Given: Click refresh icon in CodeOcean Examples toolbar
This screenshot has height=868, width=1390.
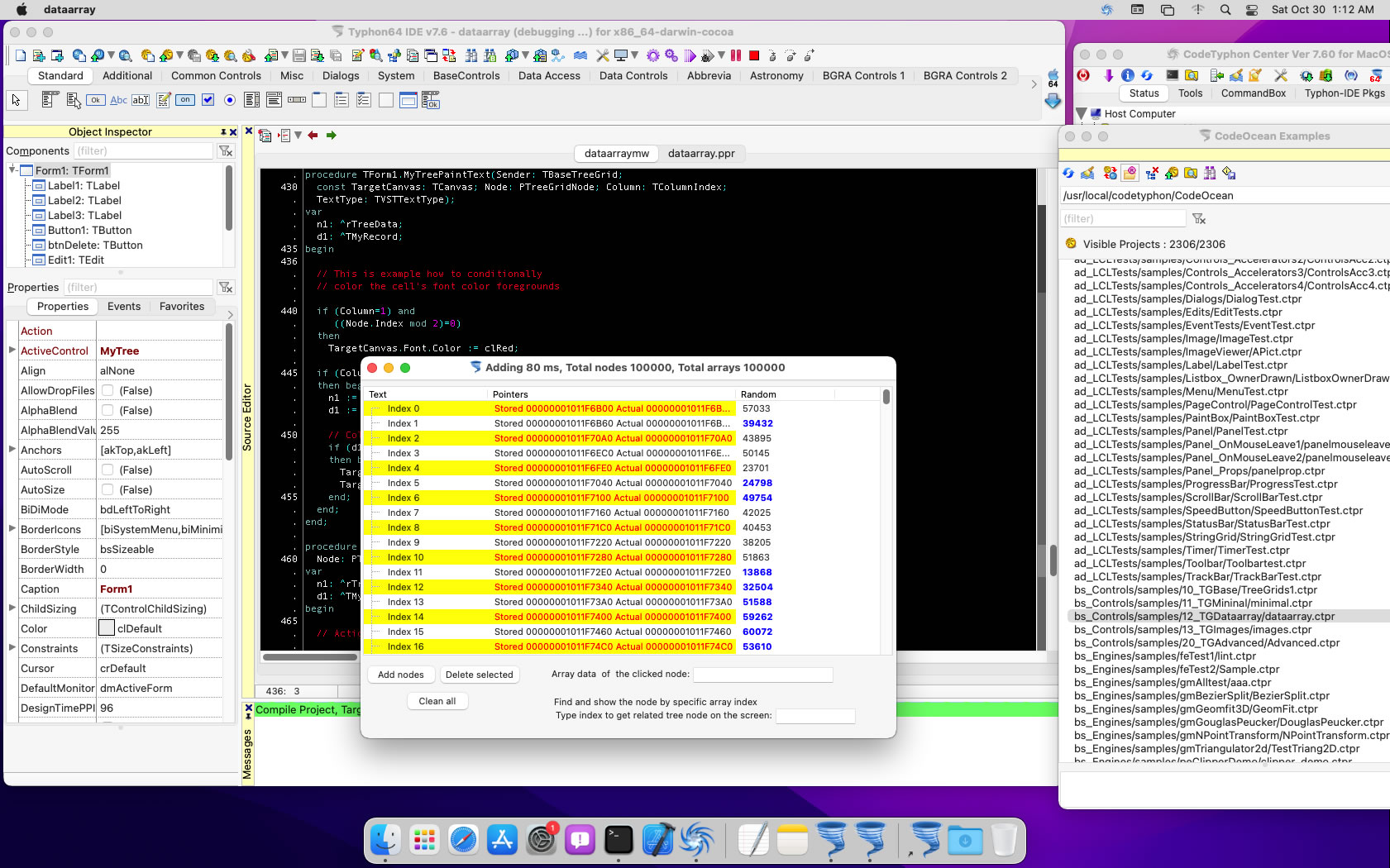Looking at the screenshot, I should pos(1068,173).
